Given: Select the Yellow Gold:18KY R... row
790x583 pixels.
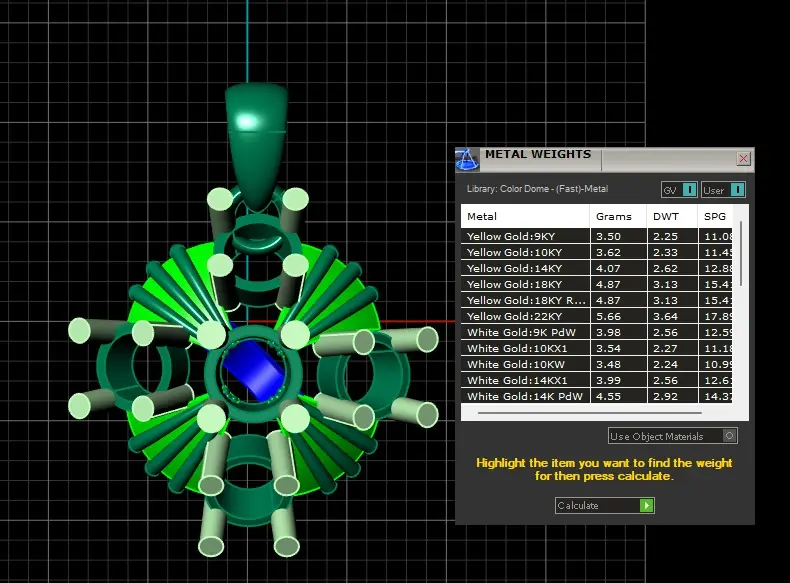Looking at the screenshot, I should (x=597, y=300).
